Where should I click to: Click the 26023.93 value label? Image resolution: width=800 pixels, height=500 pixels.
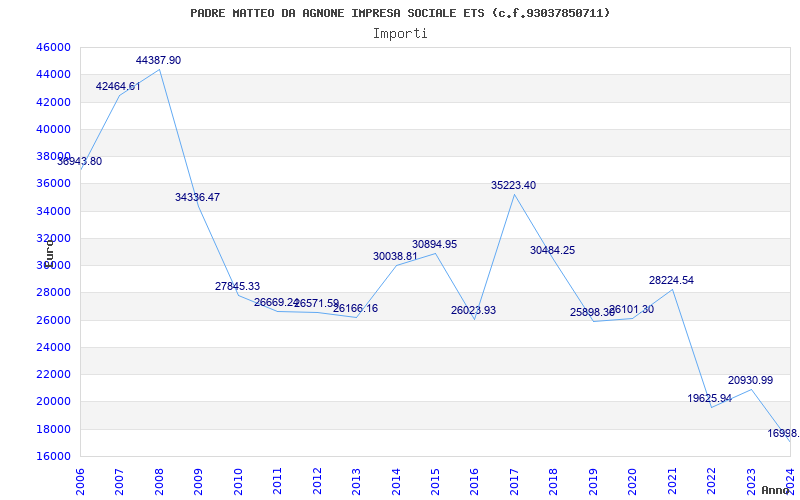click(x=473, y=311)
